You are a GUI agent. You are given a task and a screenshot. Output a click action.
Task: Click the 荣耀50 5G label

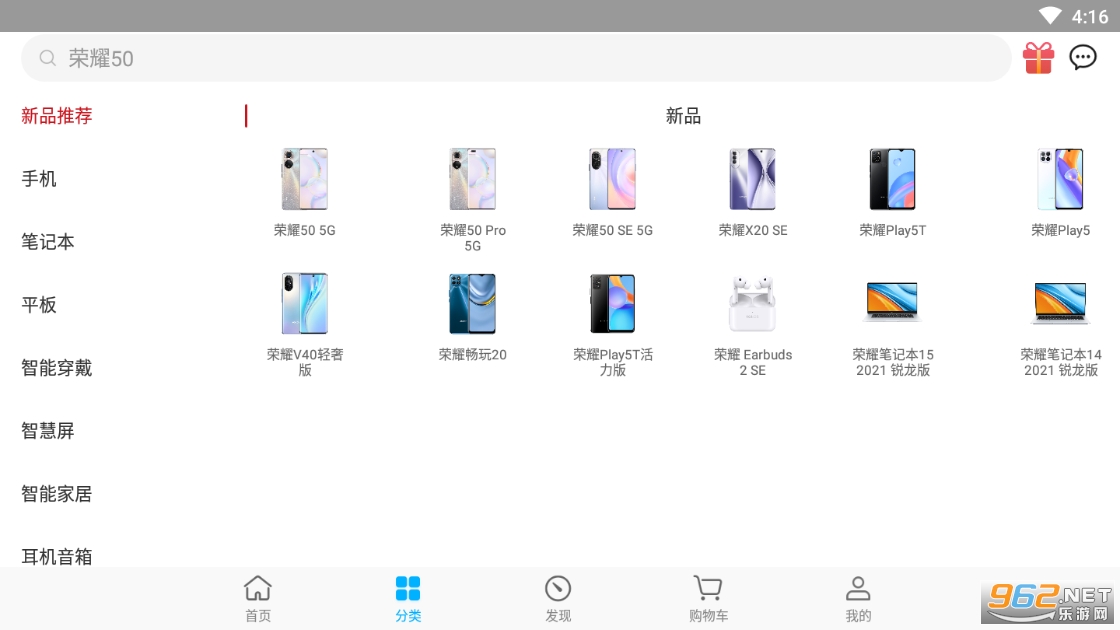point(304,230)
